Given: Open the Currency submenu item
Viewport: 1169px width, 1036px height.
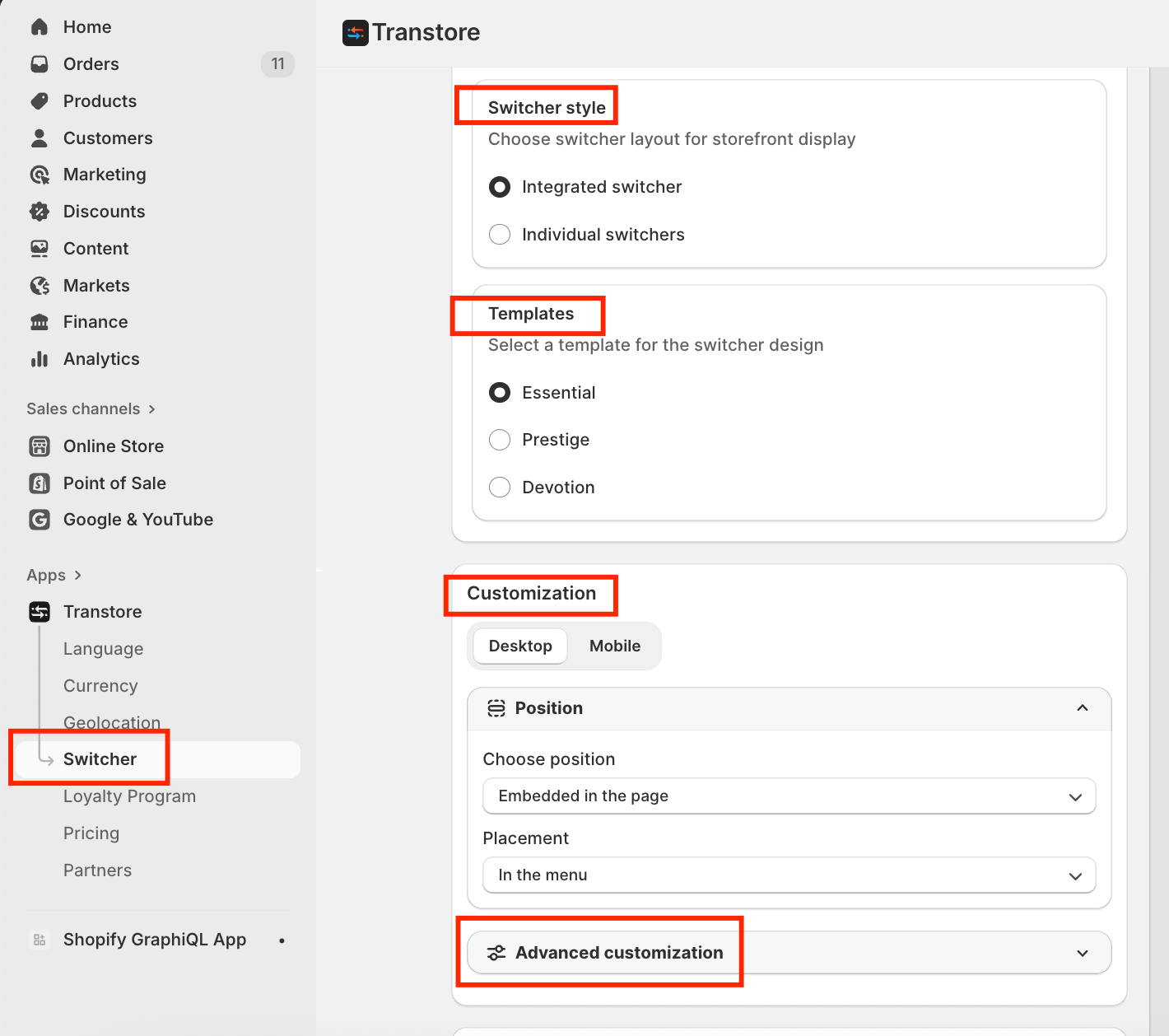Looking at the screenshot, I should pyautogui.click(x=100, y=686).
